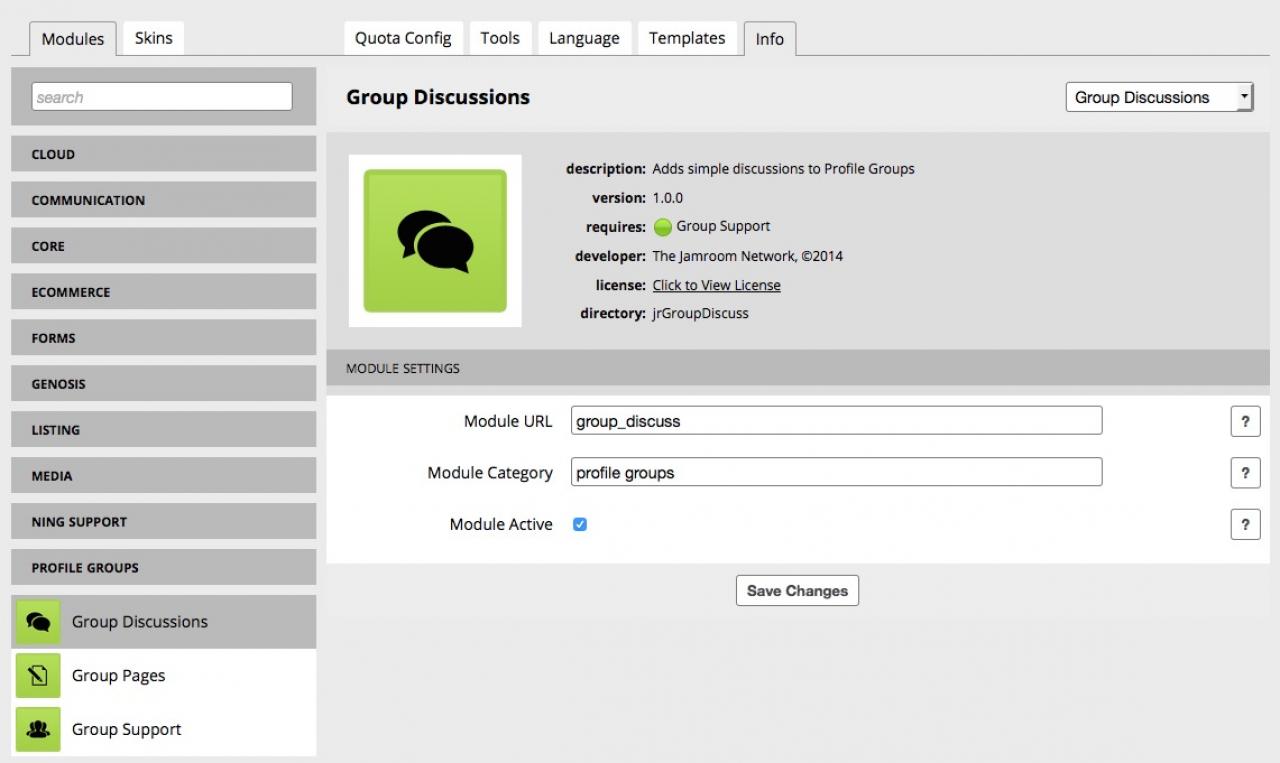Click the Group Pages module icon
This screenshot has width=1280, height=763.
coord(38,676)
